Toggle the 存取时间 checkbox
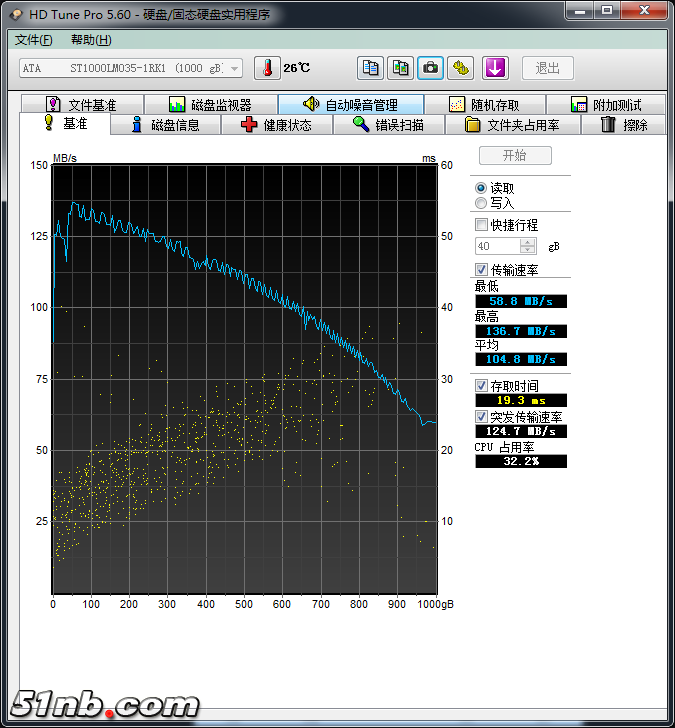Screen dimensions: 675x728 (481, 385)
